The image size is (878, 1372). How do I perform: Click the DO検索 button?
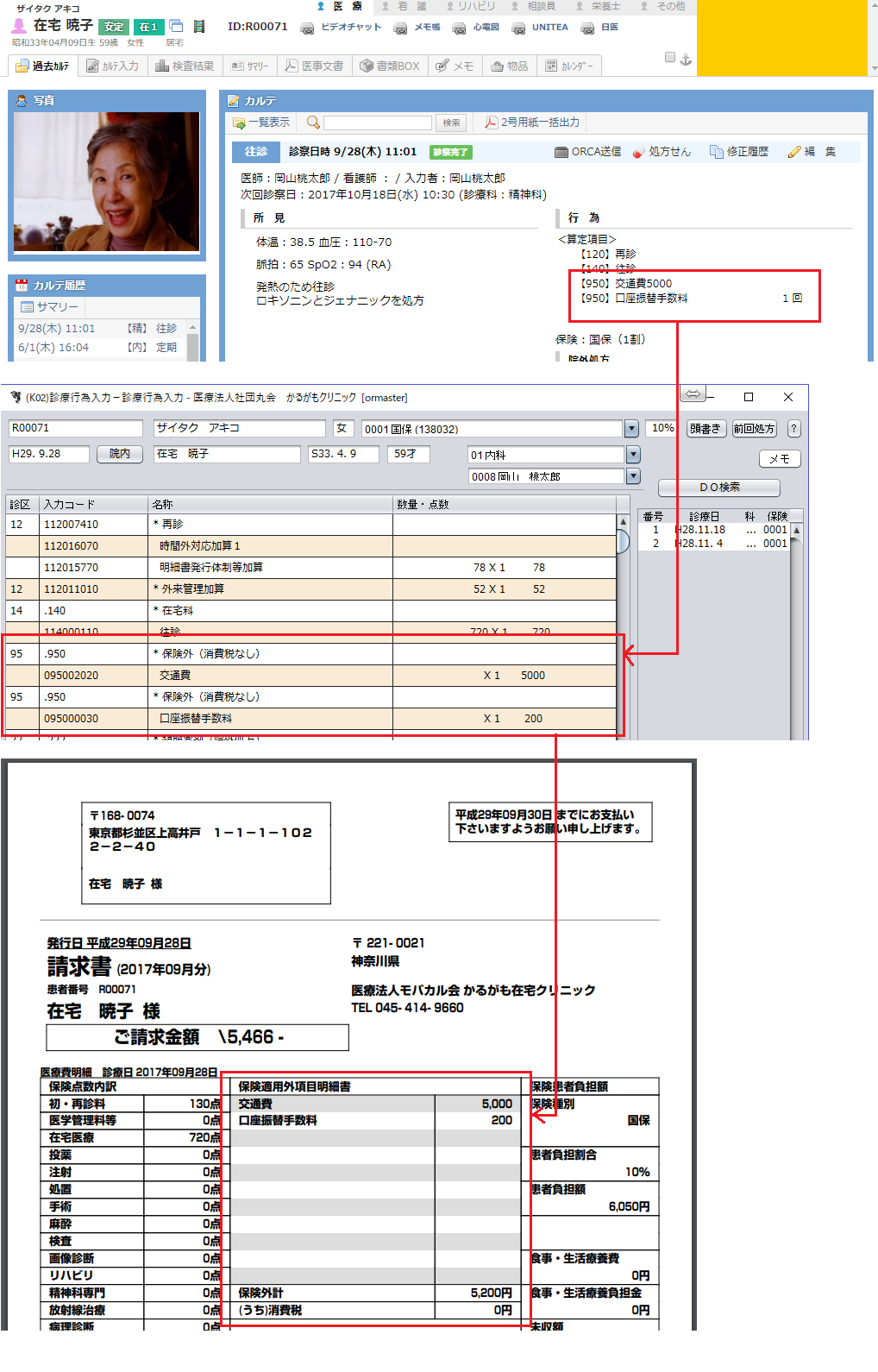click(719, 488)
